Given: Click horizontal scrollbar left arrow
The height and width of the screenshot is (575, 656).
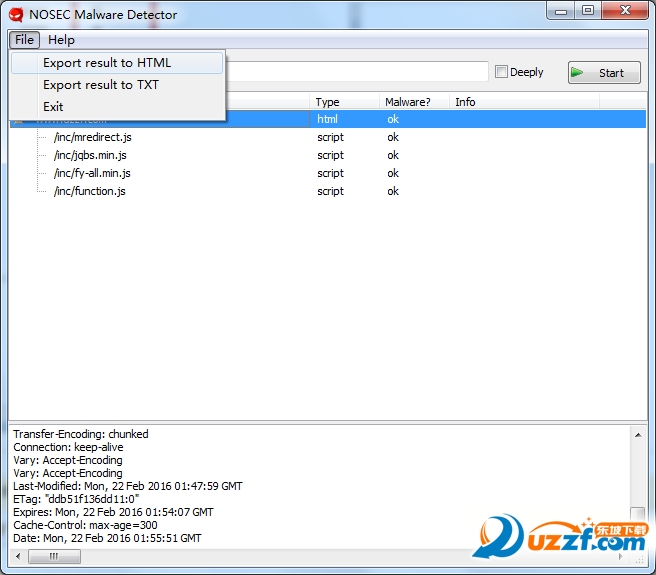Looking at the screenshot, I should (18, 557).
